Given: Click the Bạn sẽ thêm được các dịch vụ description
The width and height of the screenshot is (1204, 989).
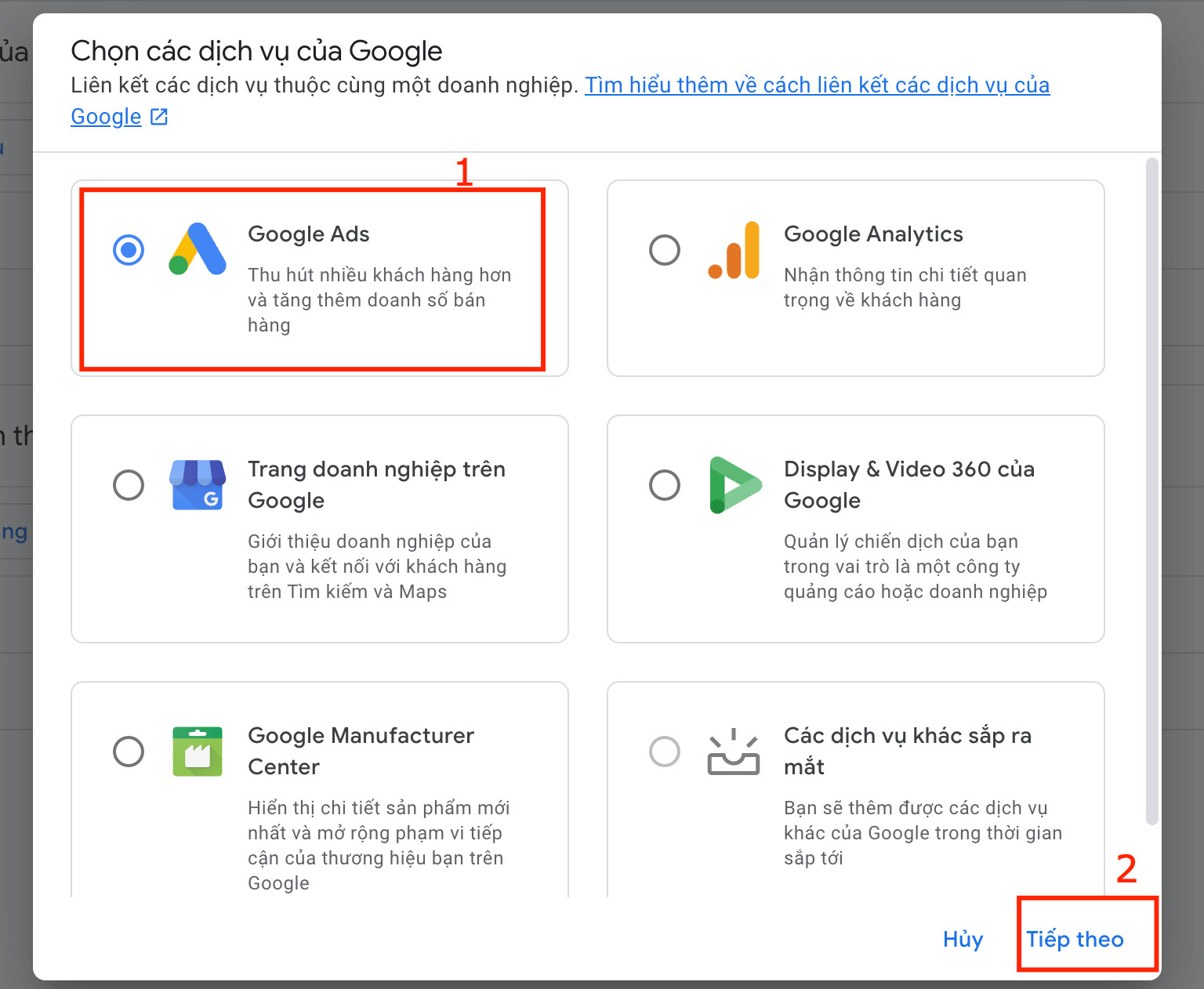Looking at the screenshot, I should pyautogui.click(x=923, y=833).
